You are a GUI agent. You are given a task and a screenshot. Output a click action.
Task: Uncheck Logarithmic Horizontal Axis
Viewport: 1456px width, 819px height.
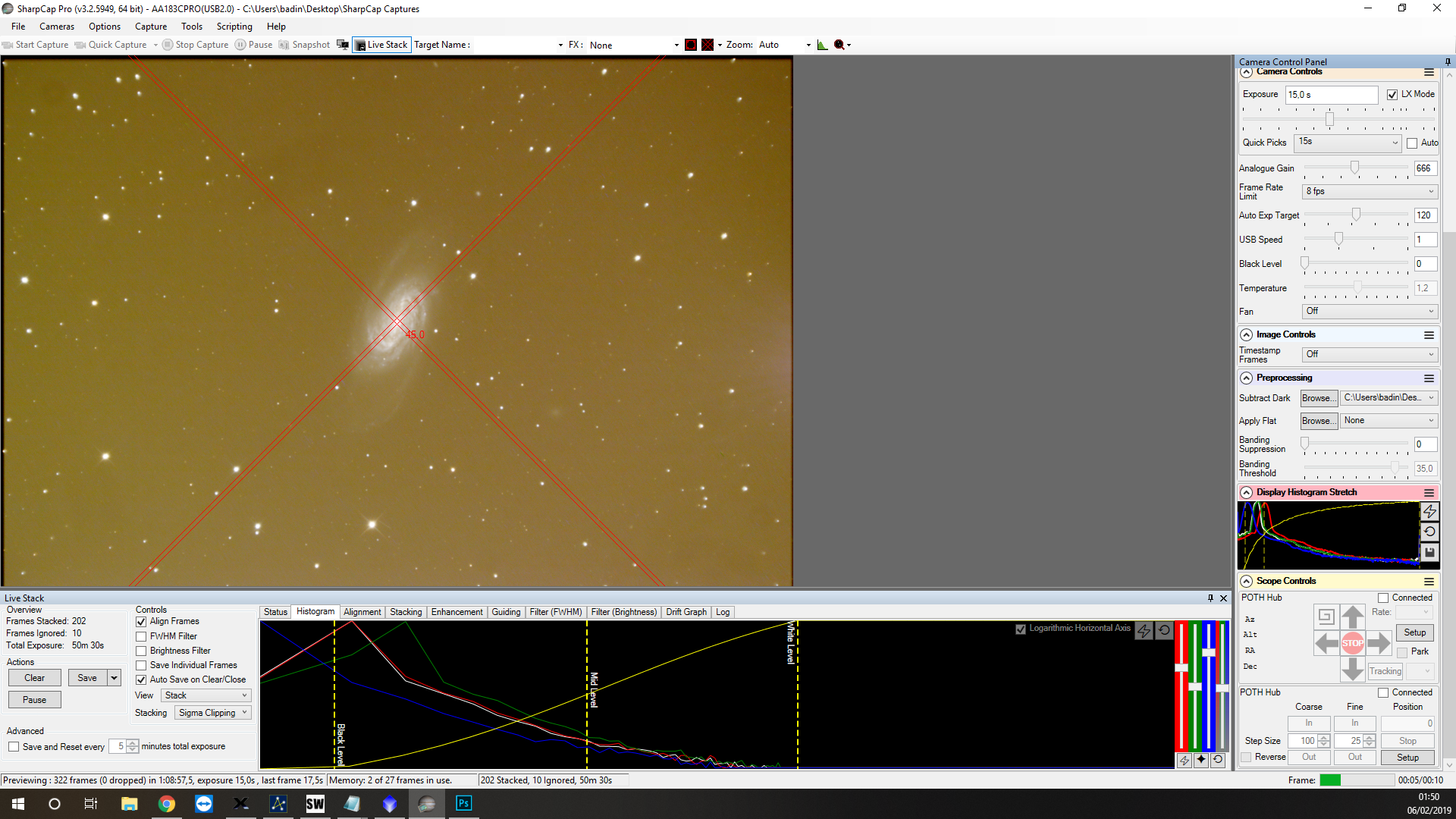(1021, 629)
